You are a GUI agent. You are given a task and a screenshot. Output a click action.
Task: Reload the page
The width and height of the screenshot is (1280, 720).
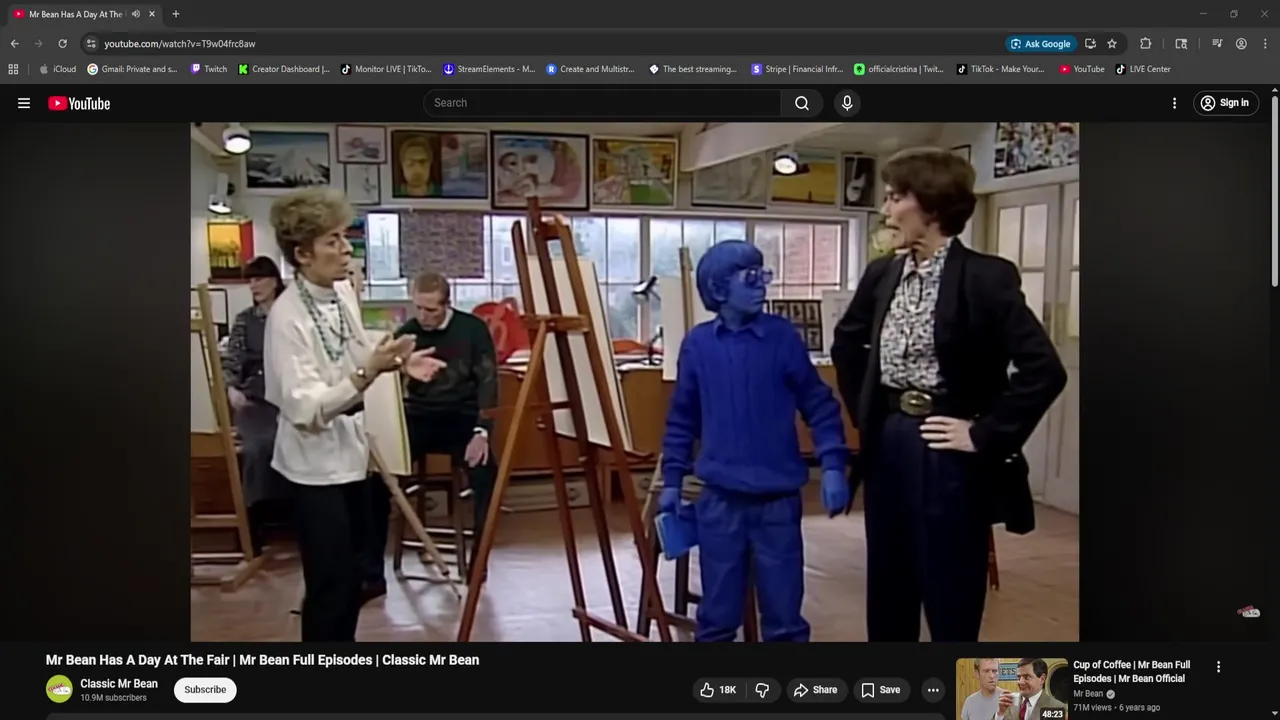[x=62, y=44]
